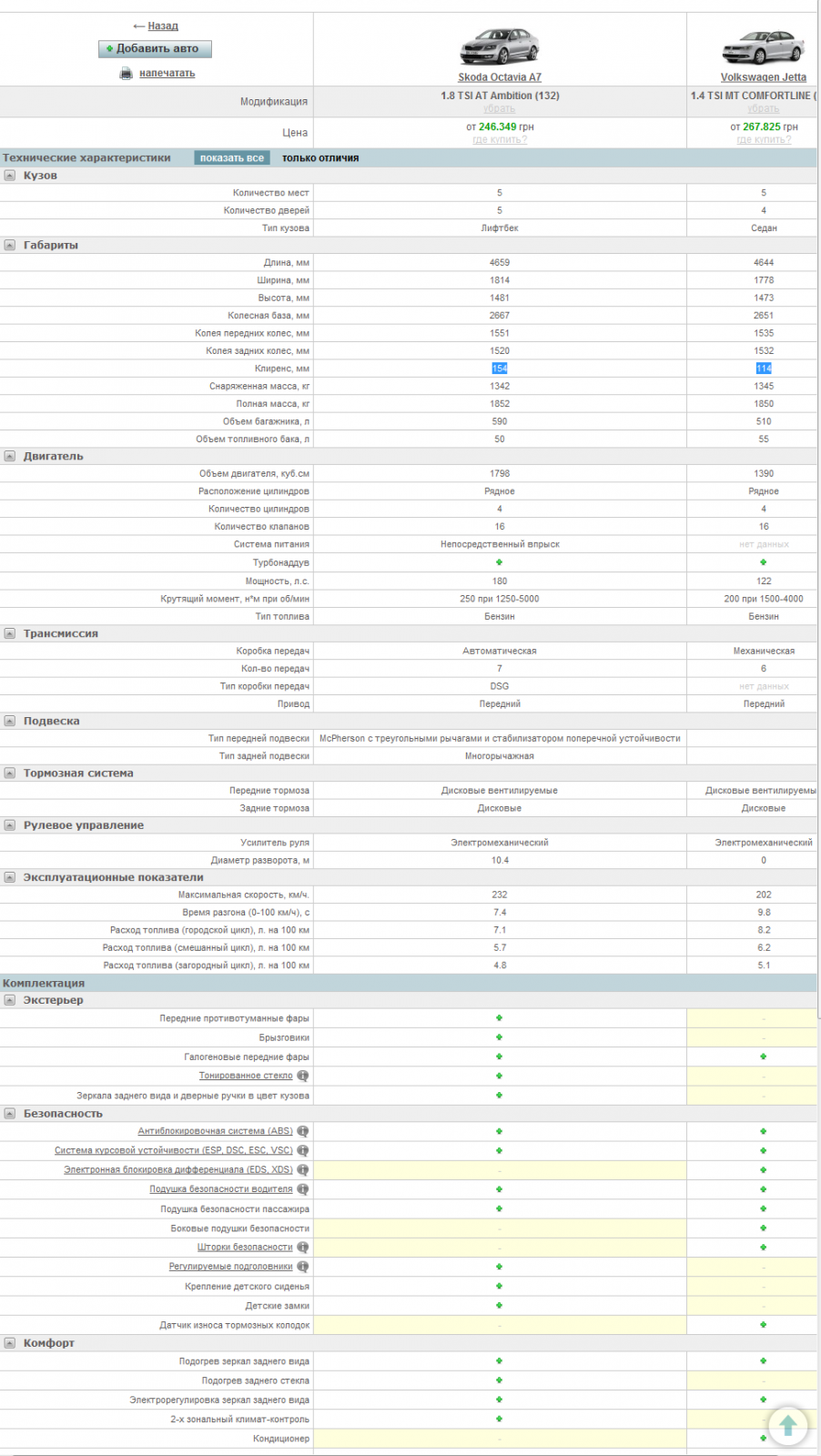Click the Непосредственный впрыск cell
The width and height of the screenshot is (821, 1456).
500,544
